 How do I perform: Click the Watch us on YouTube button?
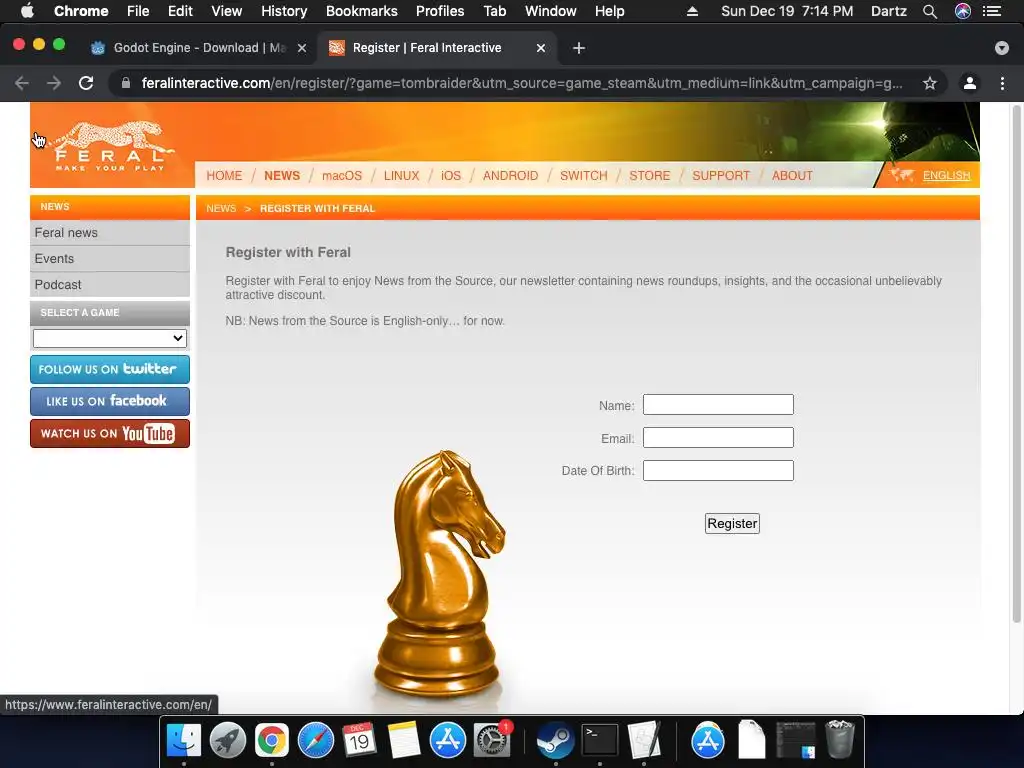coord(110,434)
